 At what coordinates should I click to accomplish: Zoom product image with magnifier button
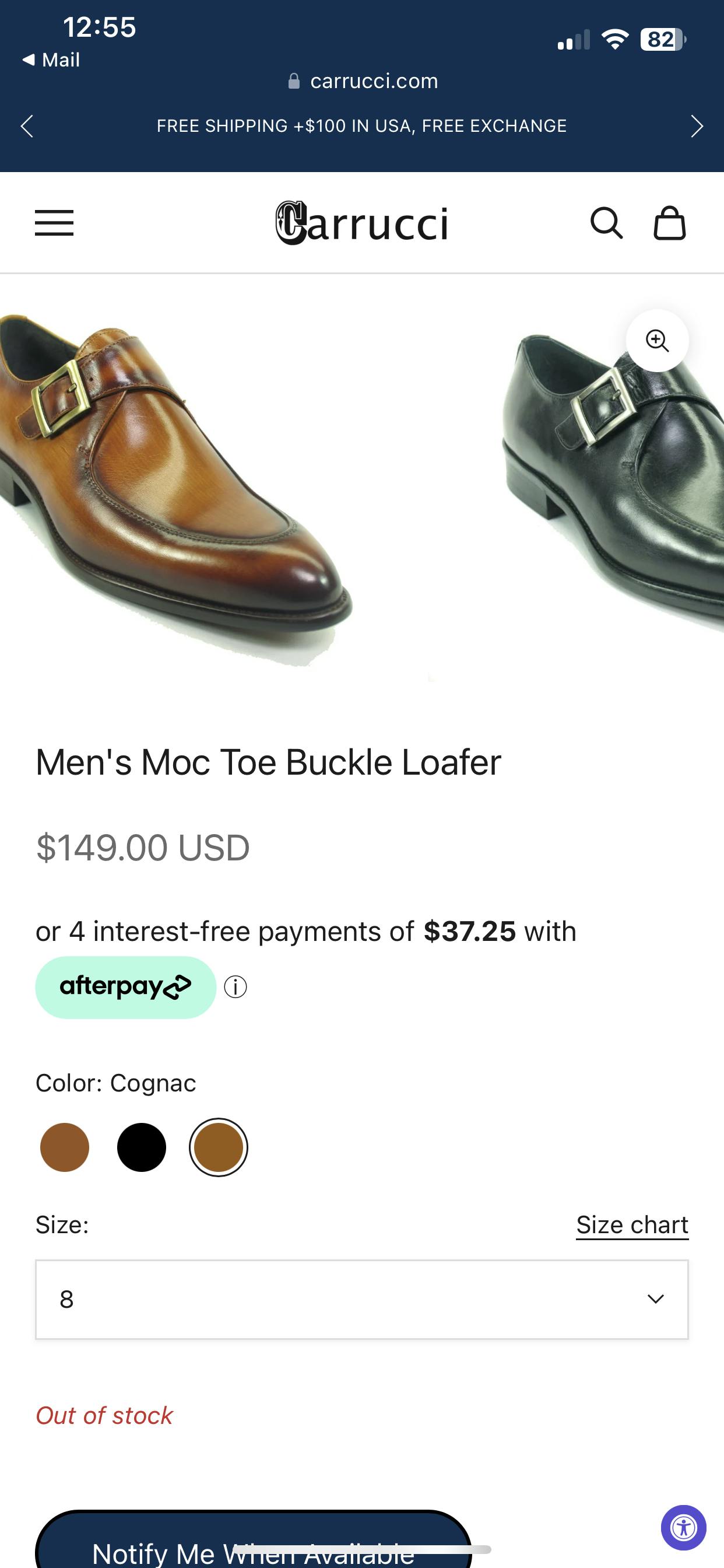[x=657, y=341]
